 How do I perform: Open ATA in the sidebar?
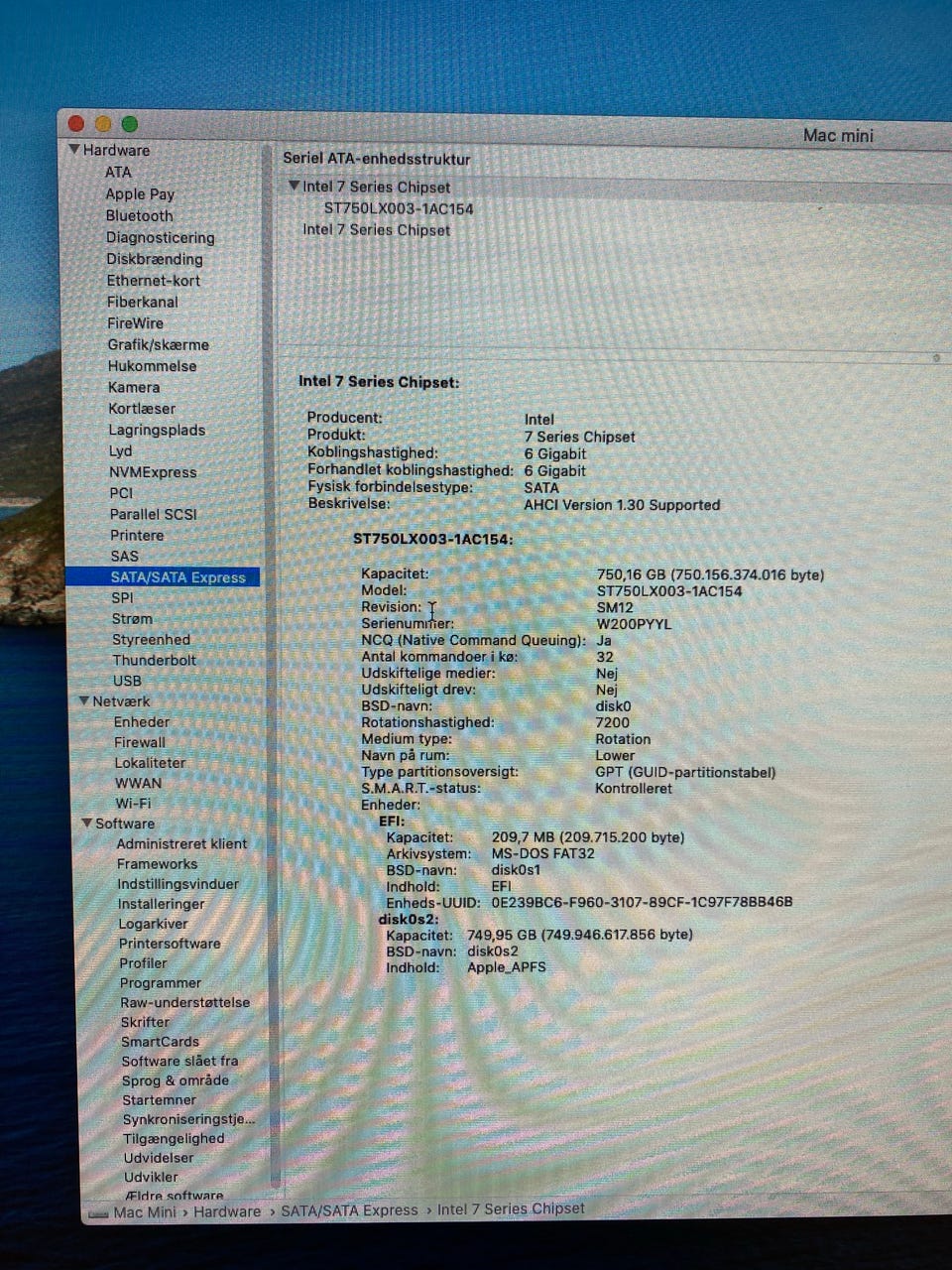click(x=118, y=172)
